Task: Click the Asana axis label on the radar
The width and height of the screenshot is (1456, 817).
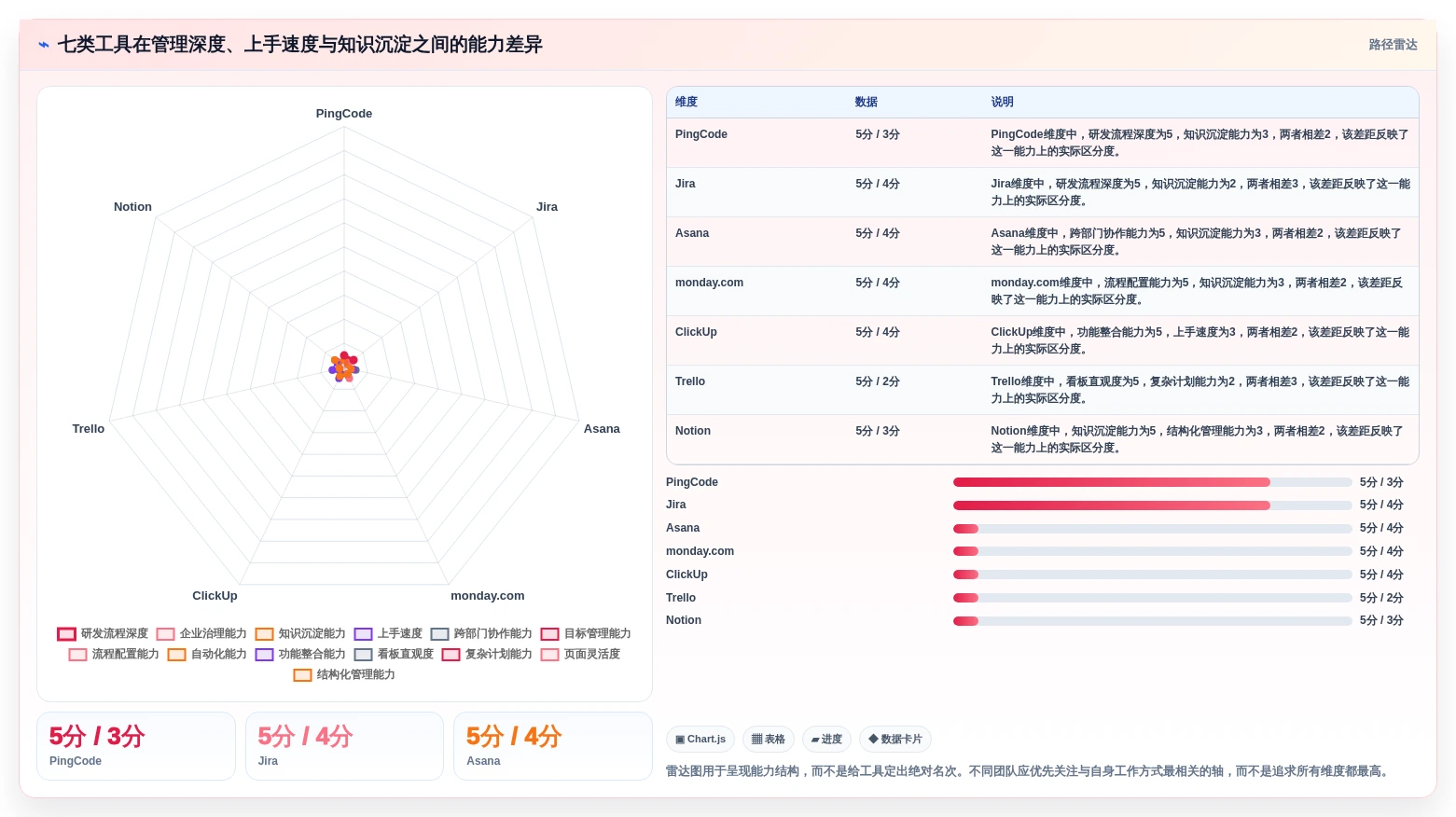Action: coord(602,429)
